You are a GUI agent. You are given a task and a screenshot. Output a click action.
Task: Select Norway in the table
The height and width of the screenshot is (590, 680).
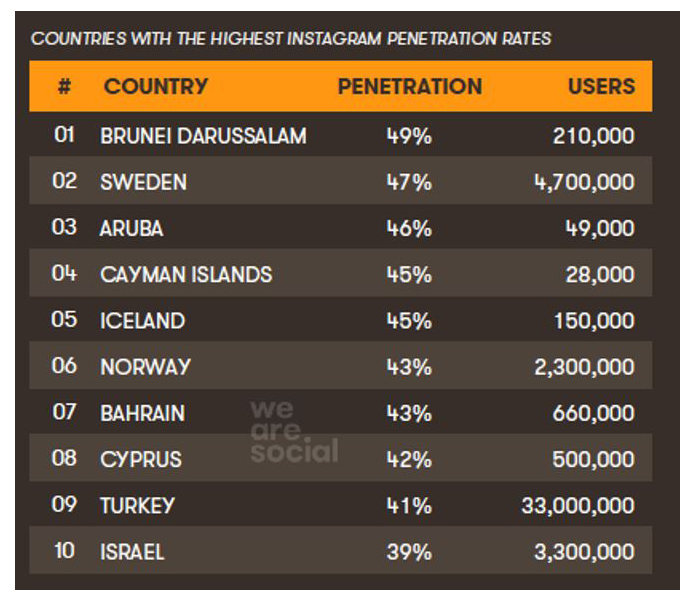[145, 367]
